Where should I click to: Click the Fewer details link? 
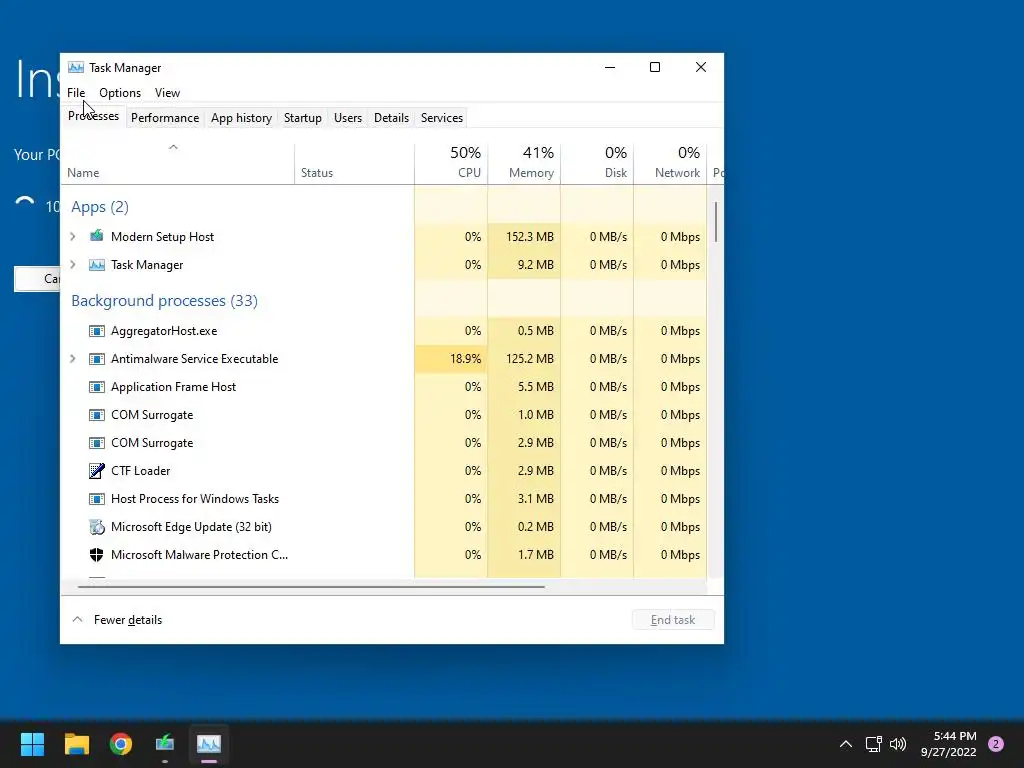[128, 620]
